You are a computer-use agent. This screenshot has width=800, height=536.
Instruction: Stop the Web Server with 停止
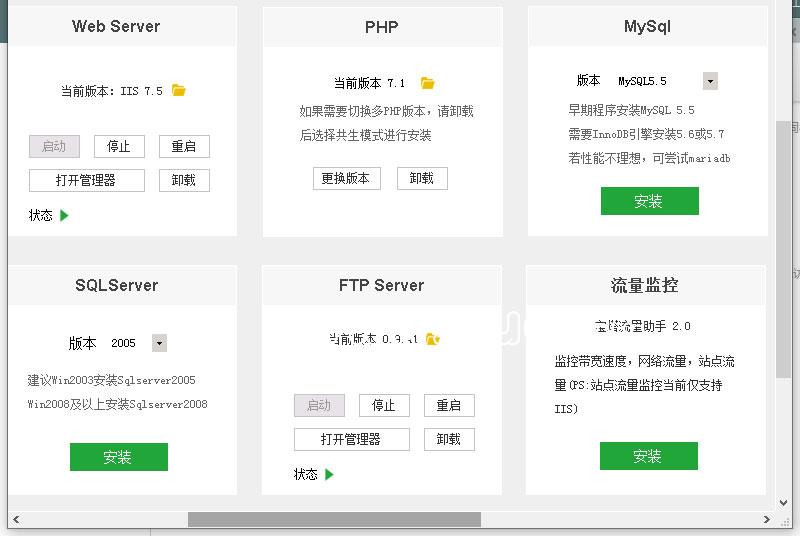119,146
